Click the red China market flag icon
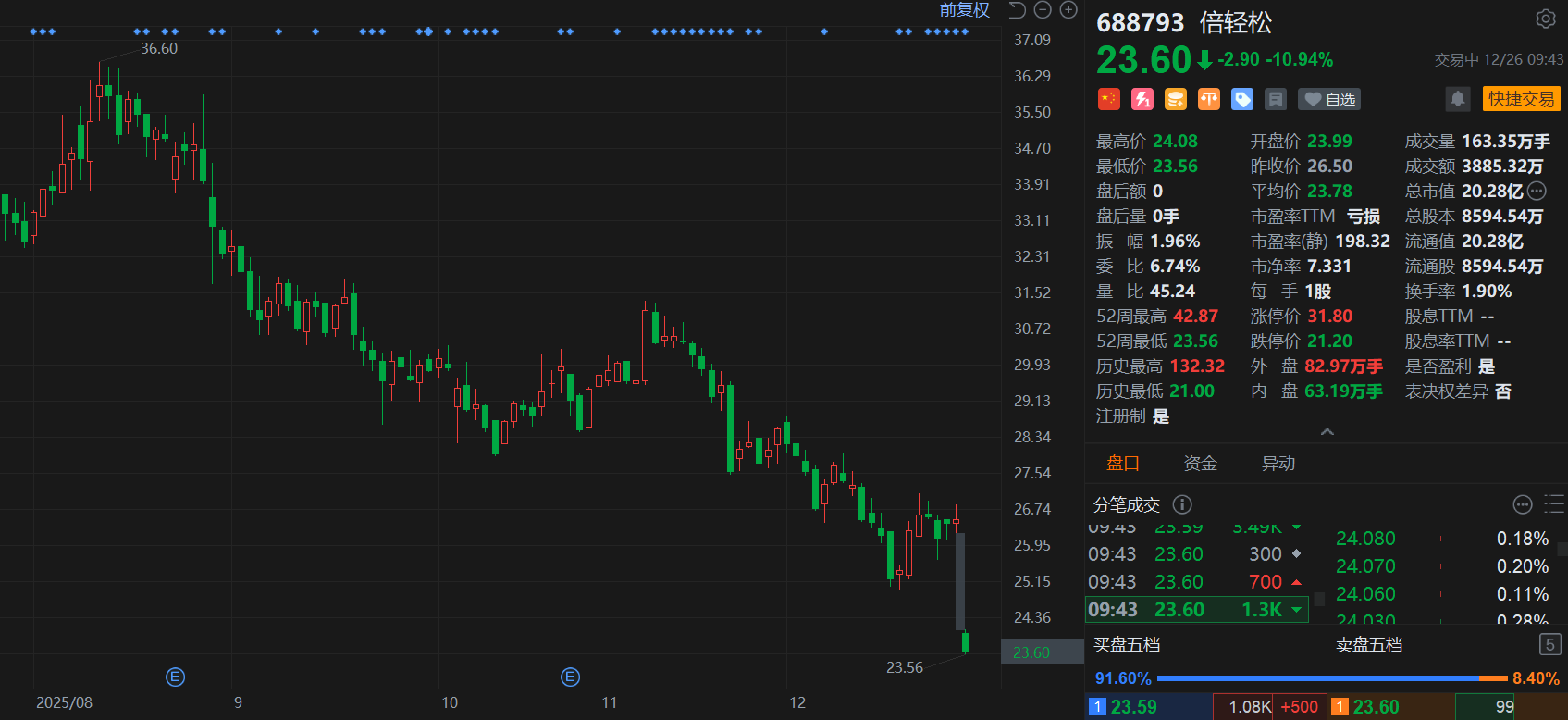This screenshot has width=1568, height=720. click(x=1108, y=99)
